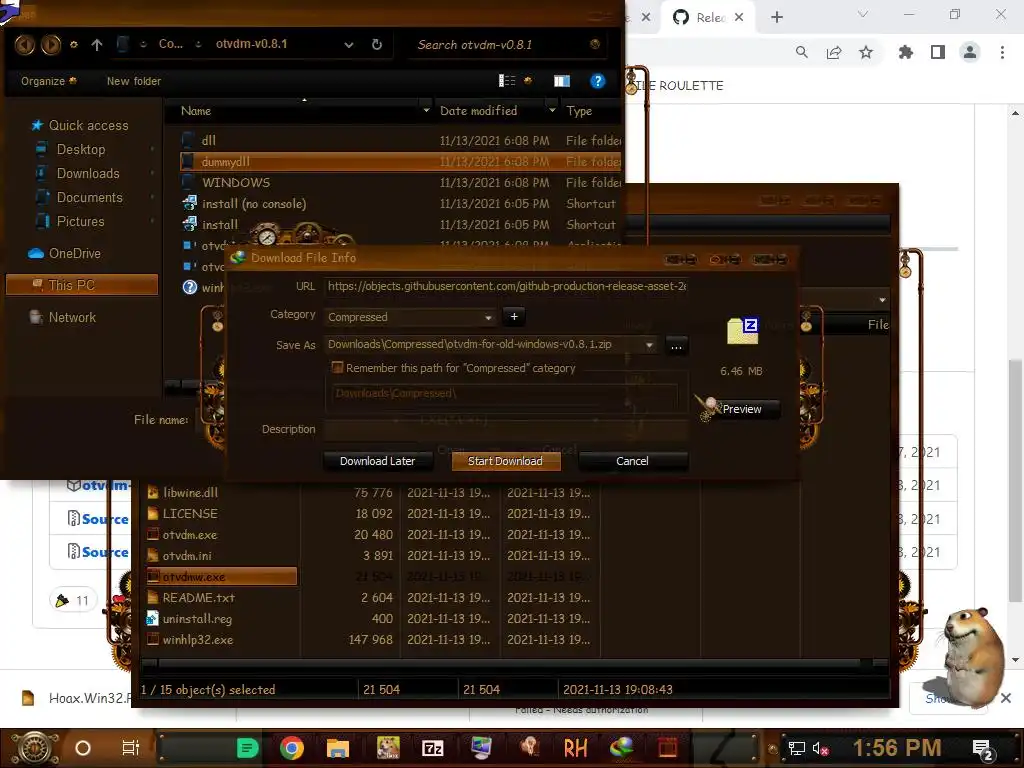Image resolution: width=1024 pixels, height=768 pixels.
Task: Click New folder in explorer toolbar
Action: pos(134,81)
